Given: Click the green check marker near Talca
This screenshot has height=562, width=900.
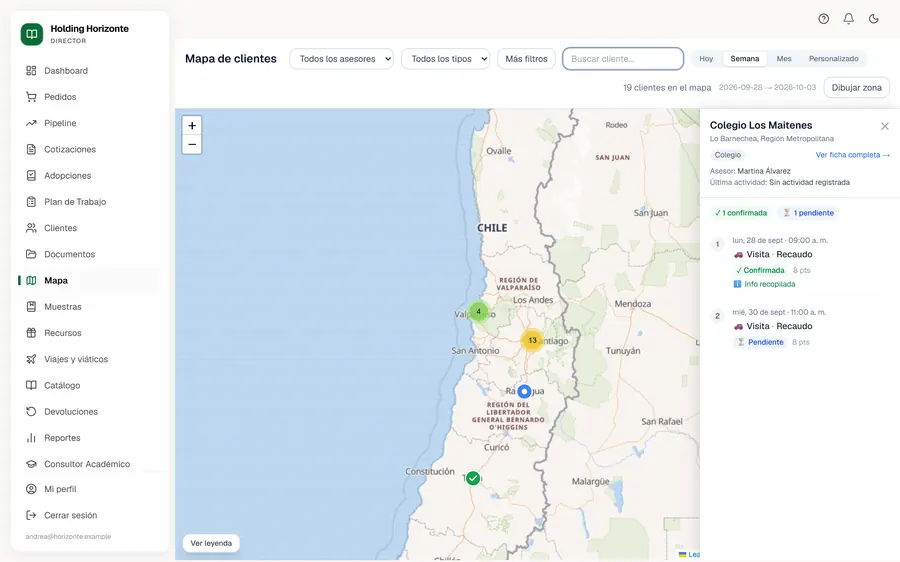Looking at the screenshot, I should (473, 478).
